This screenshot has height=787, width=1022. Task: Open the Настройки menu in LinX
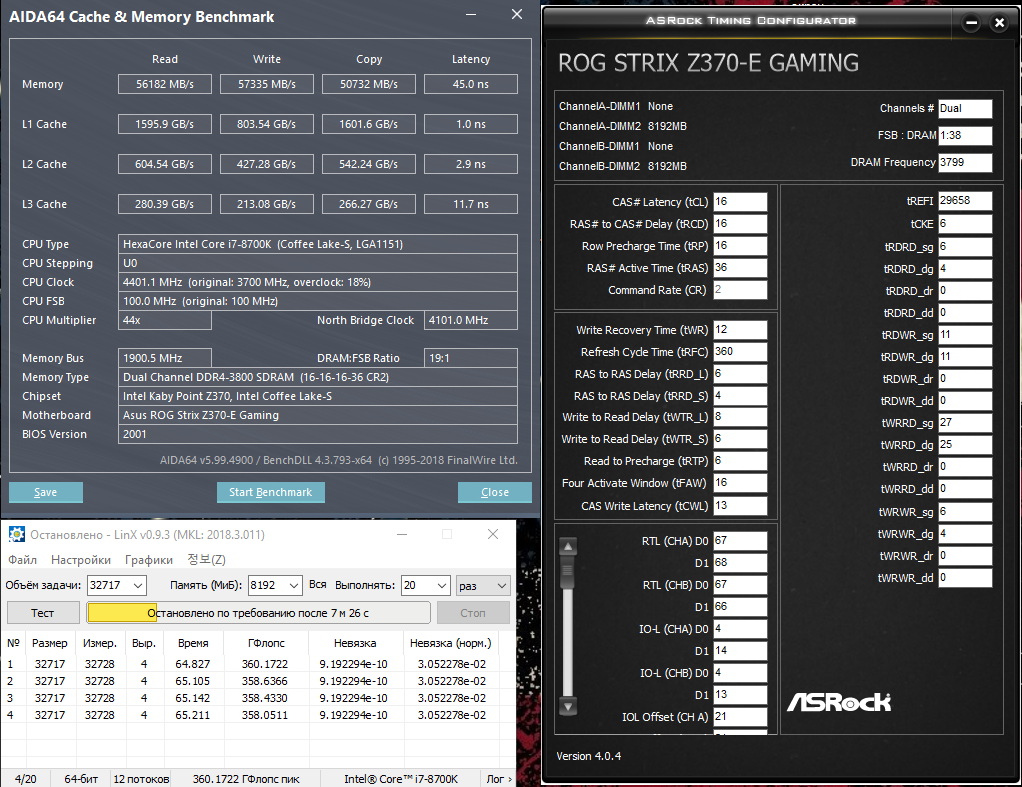pyautogui.click(x=81, y=559)
